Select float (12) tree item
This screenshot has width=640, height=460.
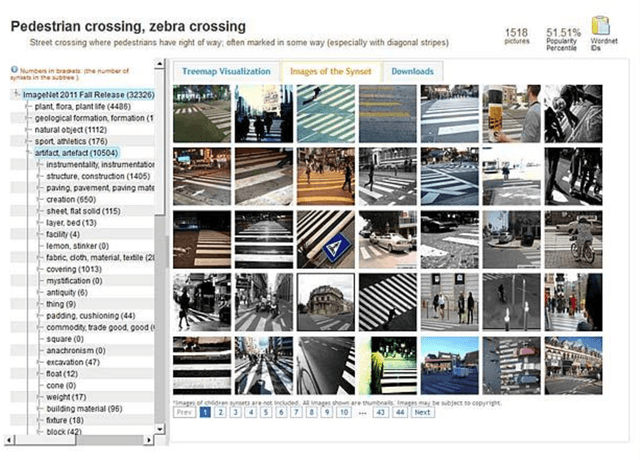(x=62, y=373)
